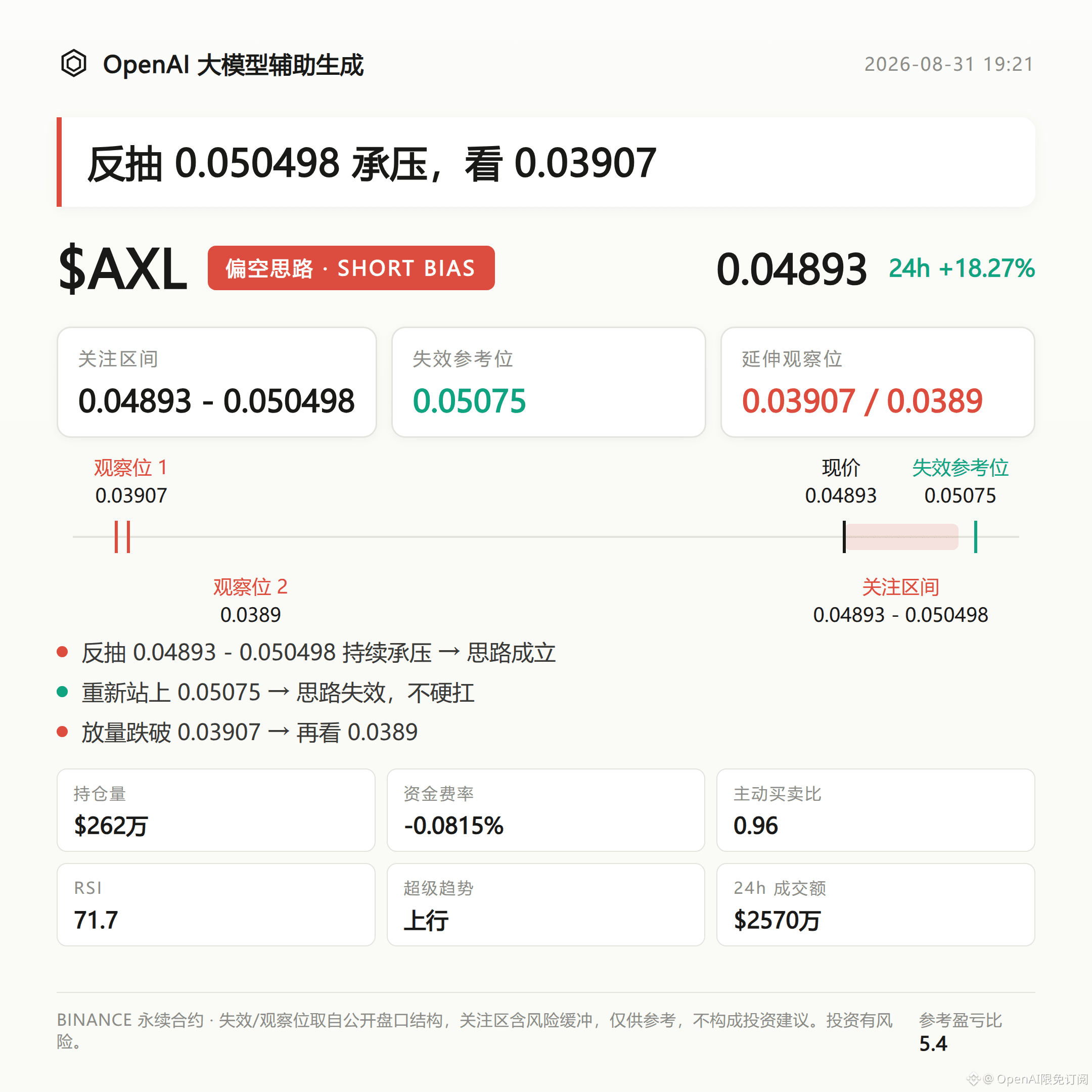The image size is (1092, 1092).
Task: Click the BINANCE 永续合约 disclaimer text
Action: point(475,1030)
